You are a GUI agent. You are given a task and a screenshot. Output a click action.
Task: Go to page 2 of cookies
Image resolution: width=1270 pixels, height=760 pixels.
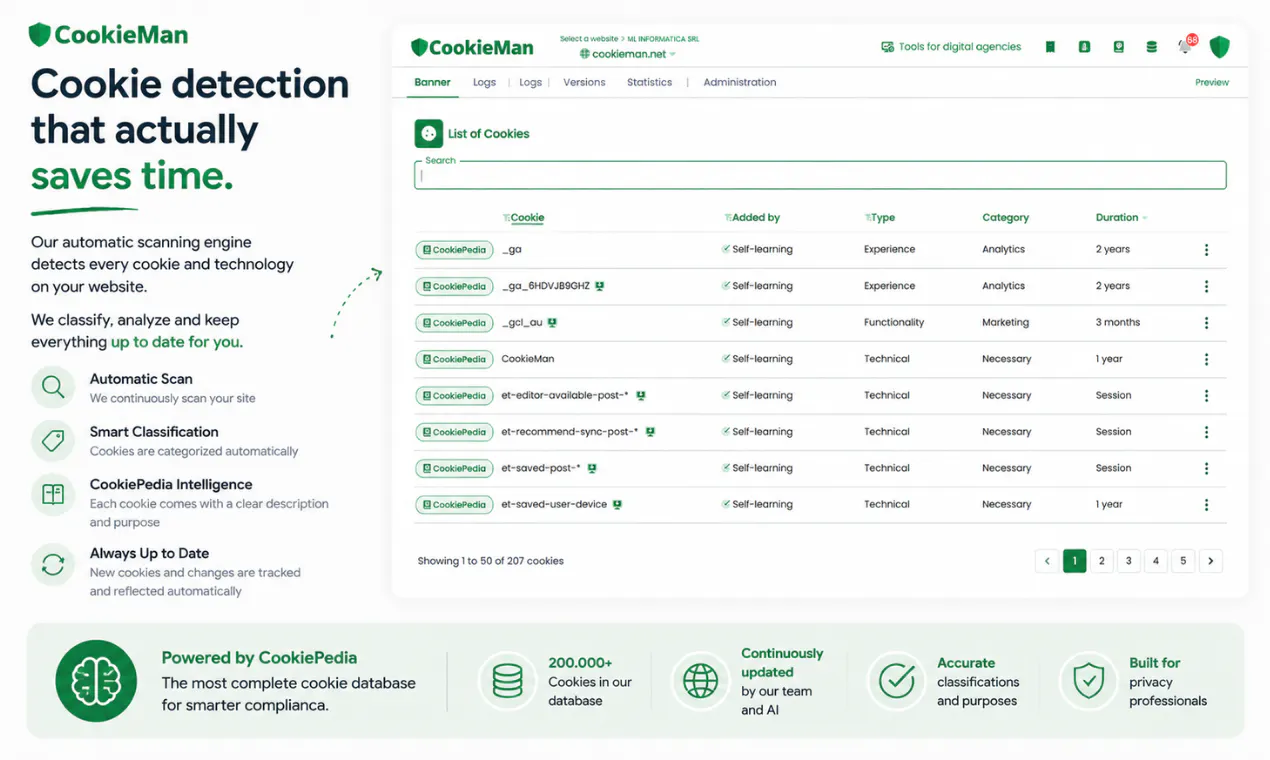point(1102,561)
